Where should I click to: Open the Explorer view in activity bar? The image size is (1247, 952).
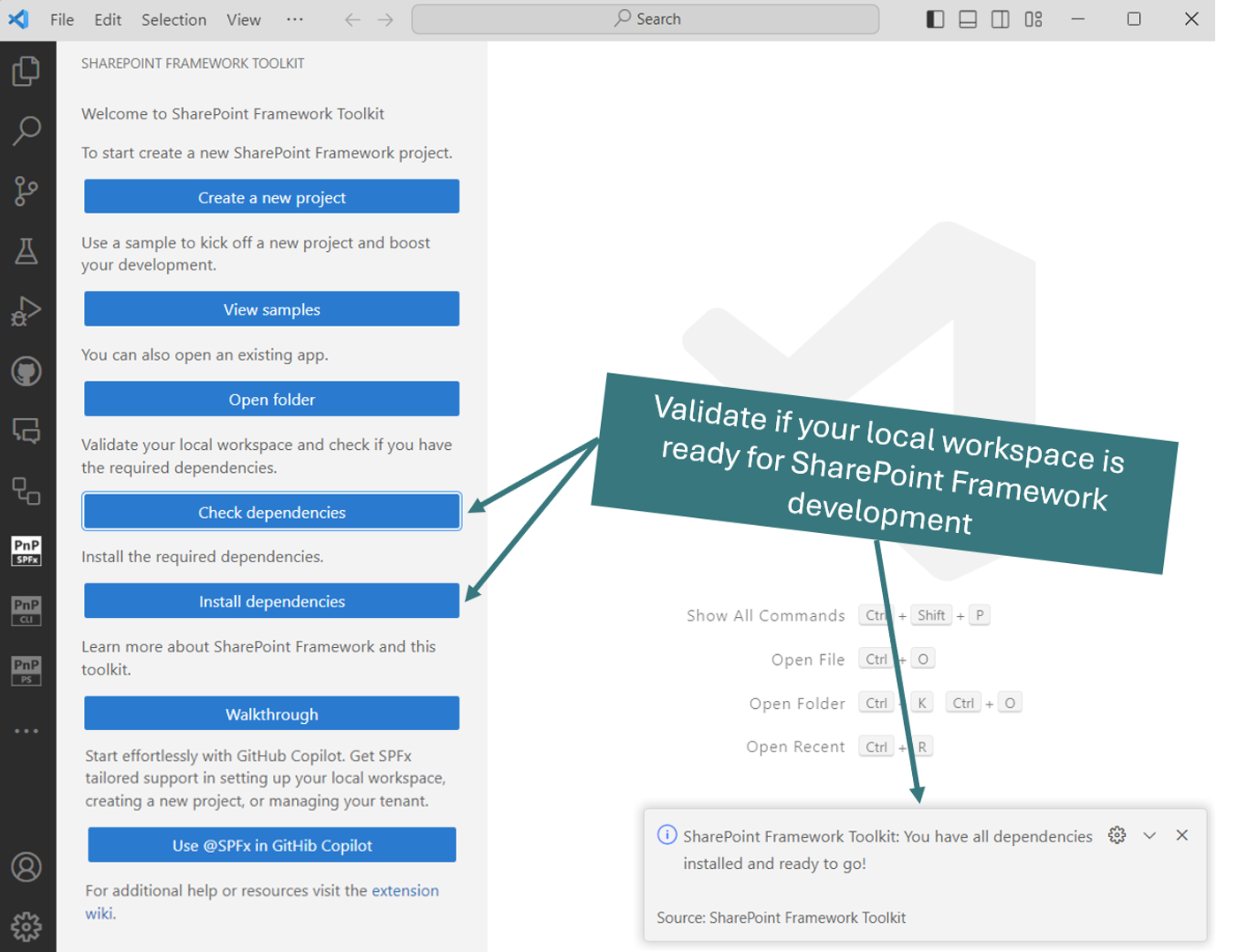point(27,72)
